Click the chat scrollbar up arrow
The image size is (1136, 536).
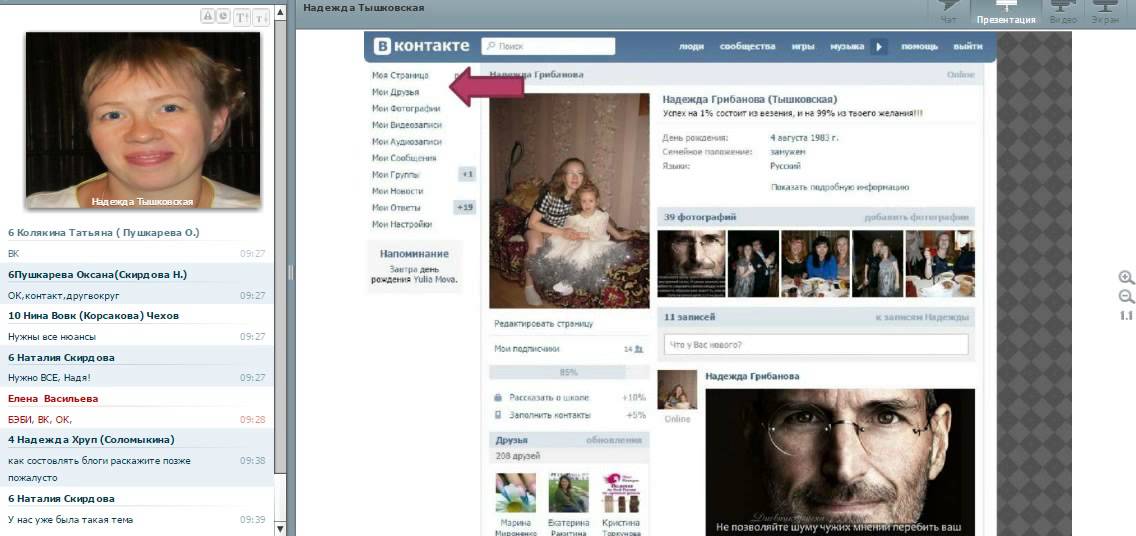pyautogui.click(x=280, y=13)
